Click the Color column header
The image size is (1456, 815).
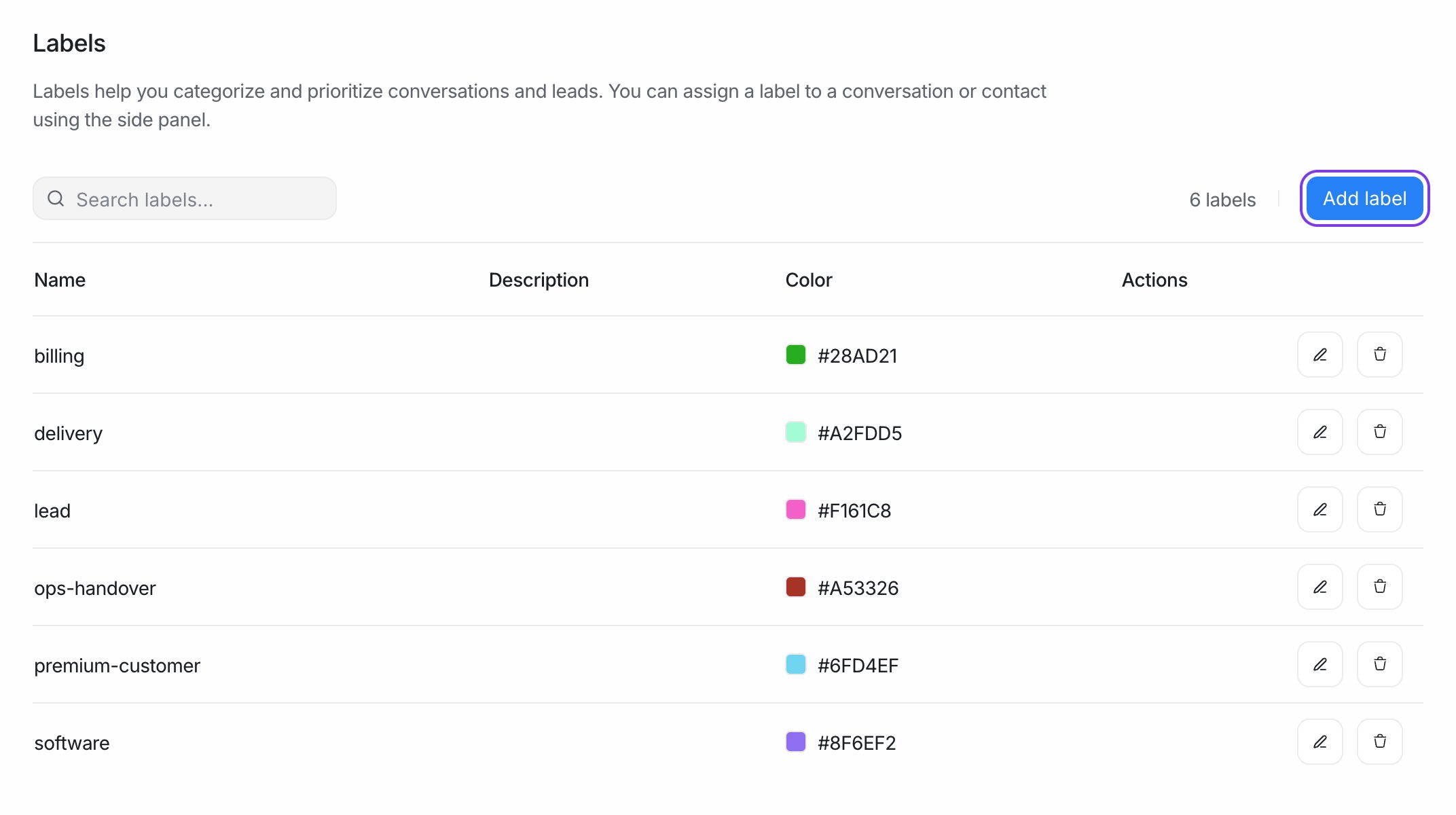coord(808,280)
